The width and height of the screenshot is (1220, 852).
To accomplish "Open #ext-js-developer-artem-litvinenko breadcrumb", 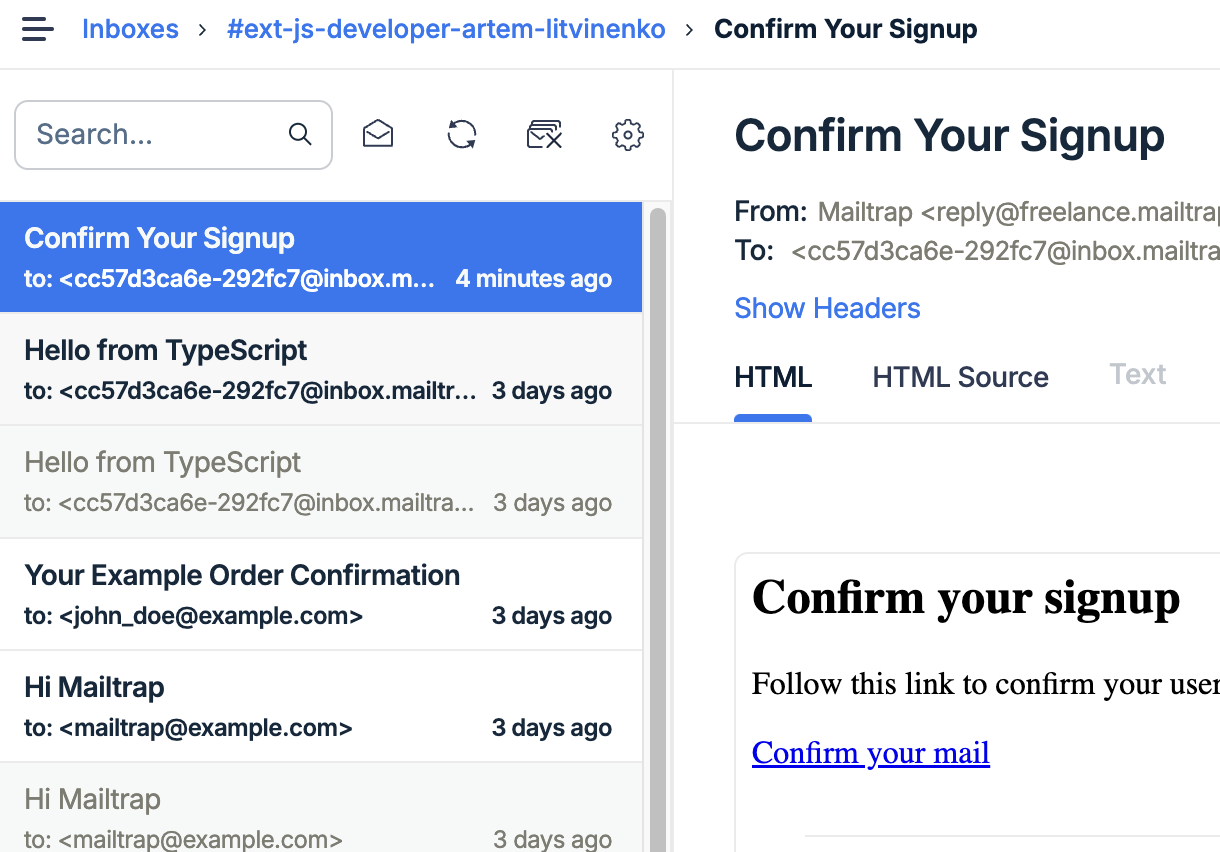I will pyautogui.click(x=446, y=29).
